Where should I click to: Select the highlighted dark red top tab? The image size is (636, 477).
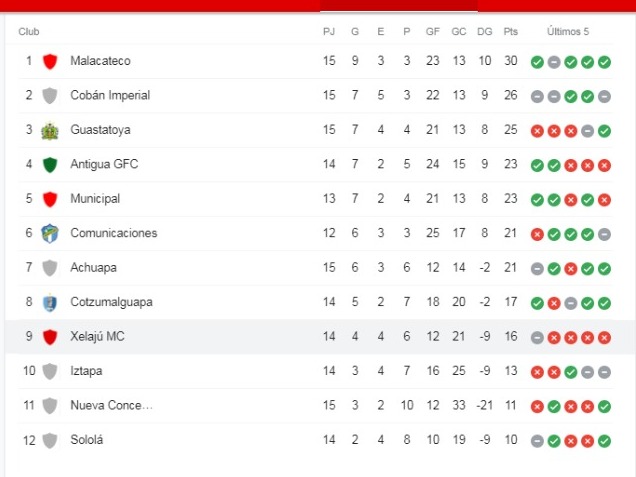[x=399, y=6]
